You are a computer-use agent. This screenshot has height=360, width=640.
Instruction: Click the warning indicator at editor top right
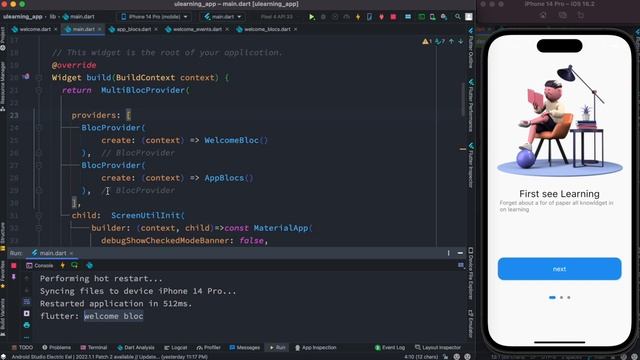[x=427, y=41]
